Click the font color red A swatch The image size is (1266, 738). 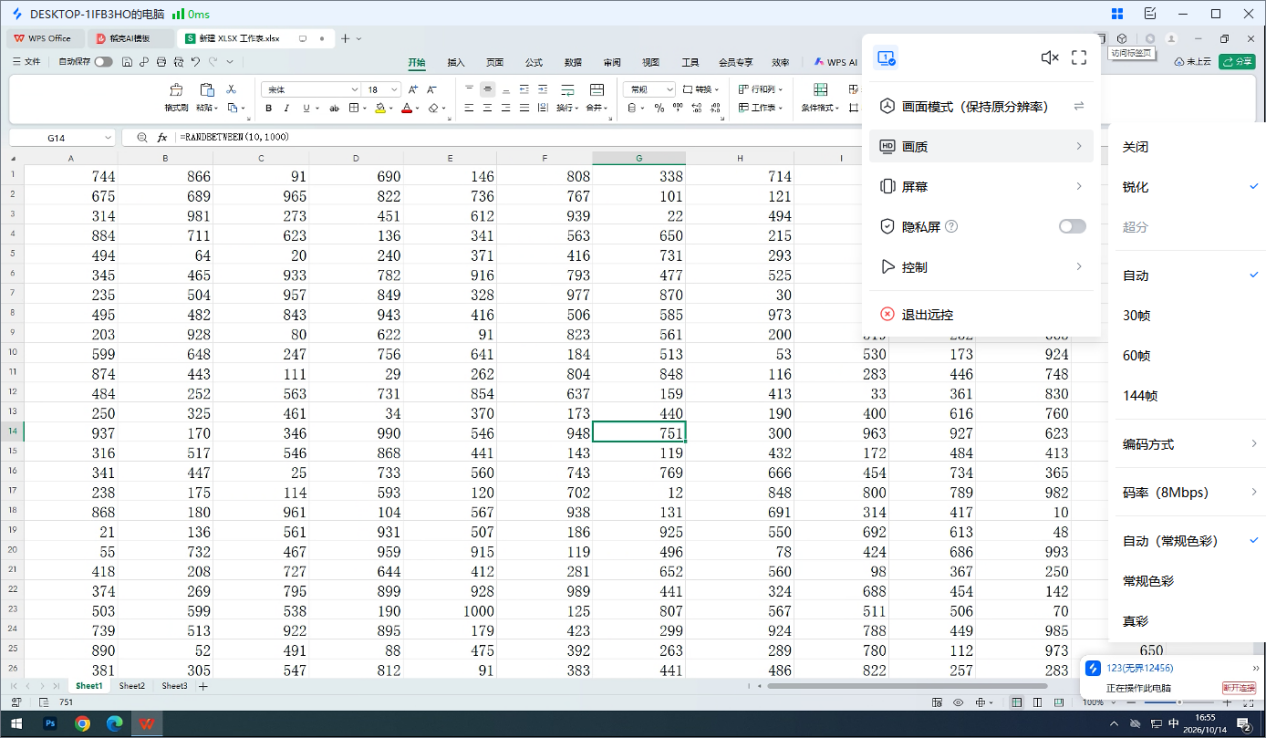click(407, 108)
